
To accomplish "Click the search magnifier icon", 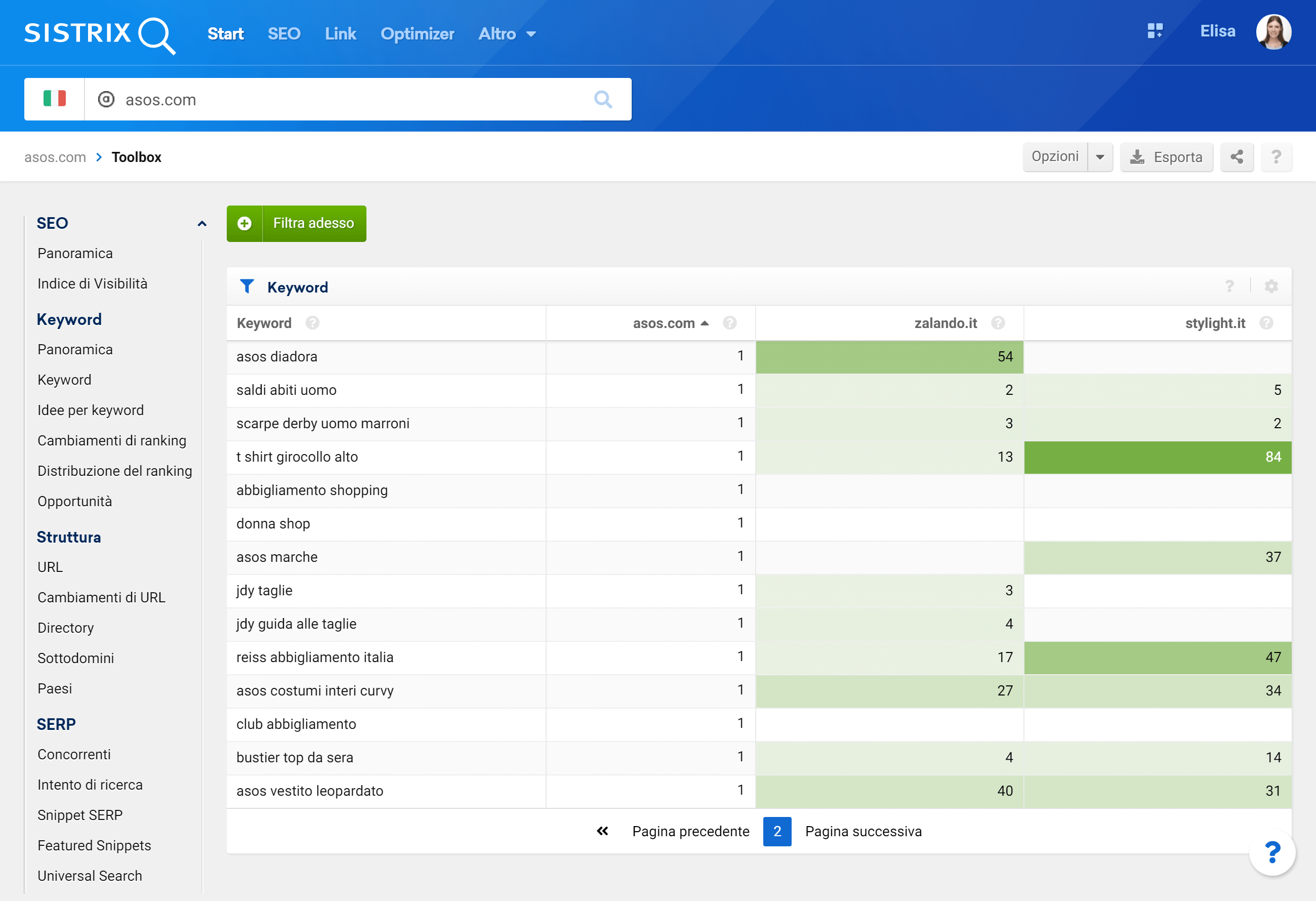I will [603, 99].
